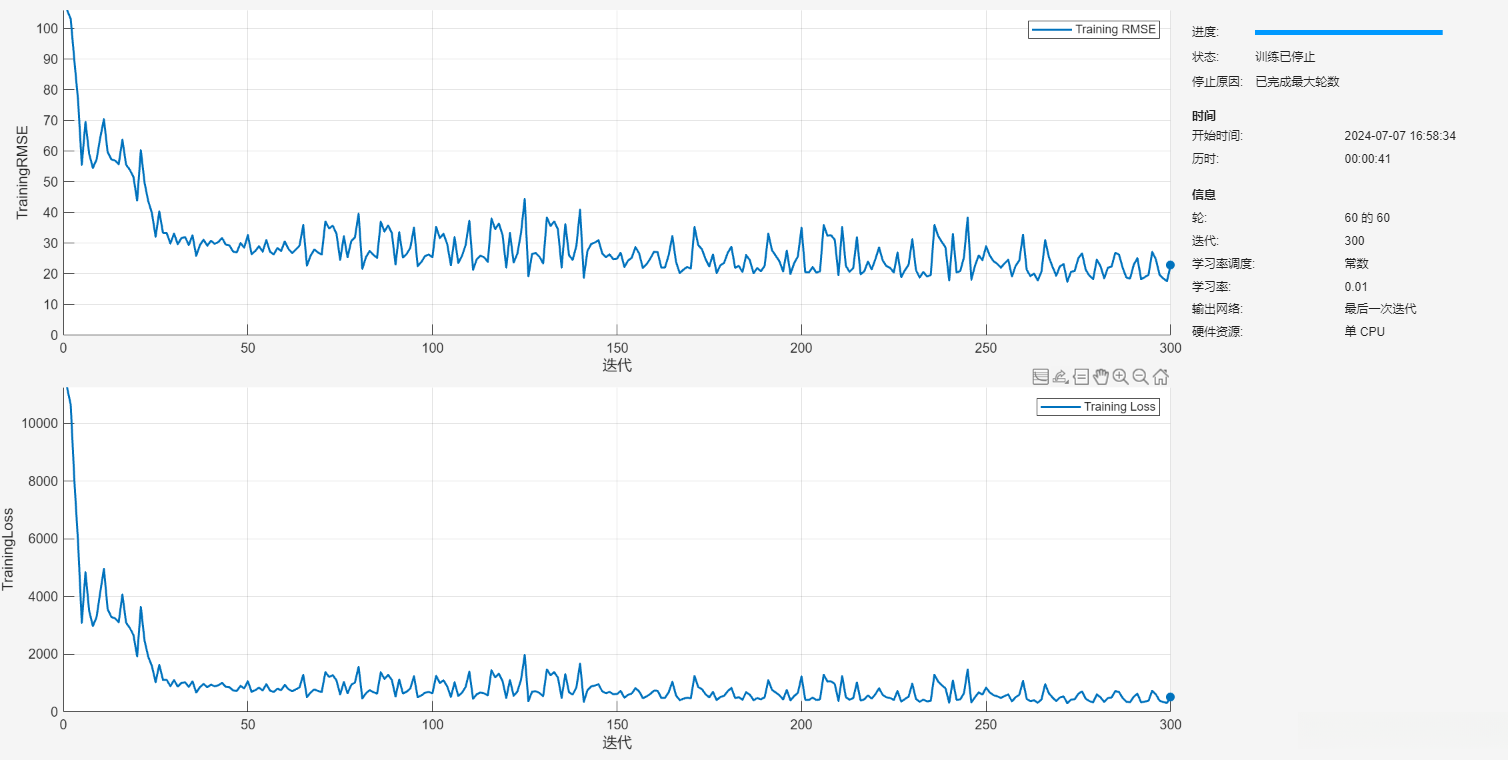The image size is (1508, 760).
Task: Enable the data tips tool
Action: coord(1081,377)
